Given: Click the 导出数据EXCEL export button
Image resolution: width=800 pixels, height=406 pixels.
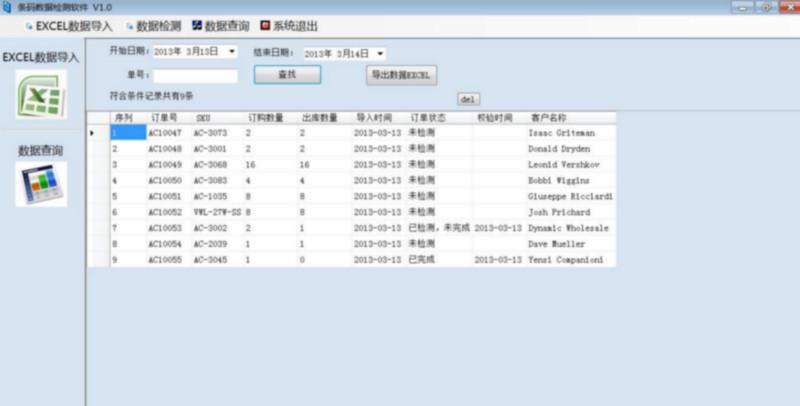Looking at the screenshot, I should click(x=402, y=74).
